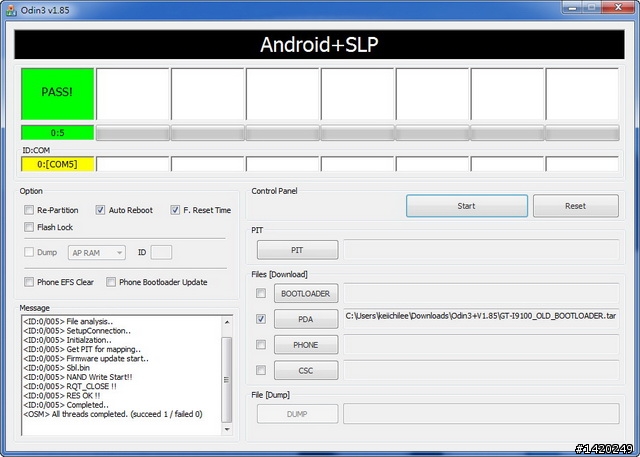The image size is (640, 457).
Task: Enable Phone EFS Clear option
Action: [x=29, y=282]
